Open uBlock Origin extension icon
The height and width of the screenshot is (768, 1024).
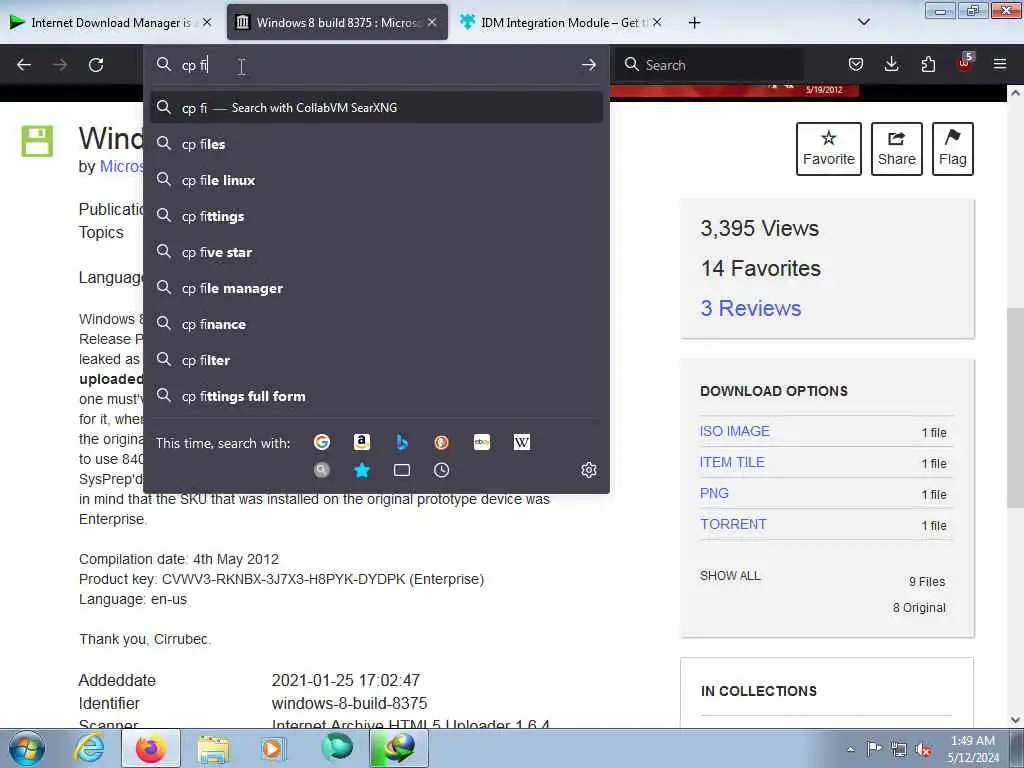pos(965,63)
